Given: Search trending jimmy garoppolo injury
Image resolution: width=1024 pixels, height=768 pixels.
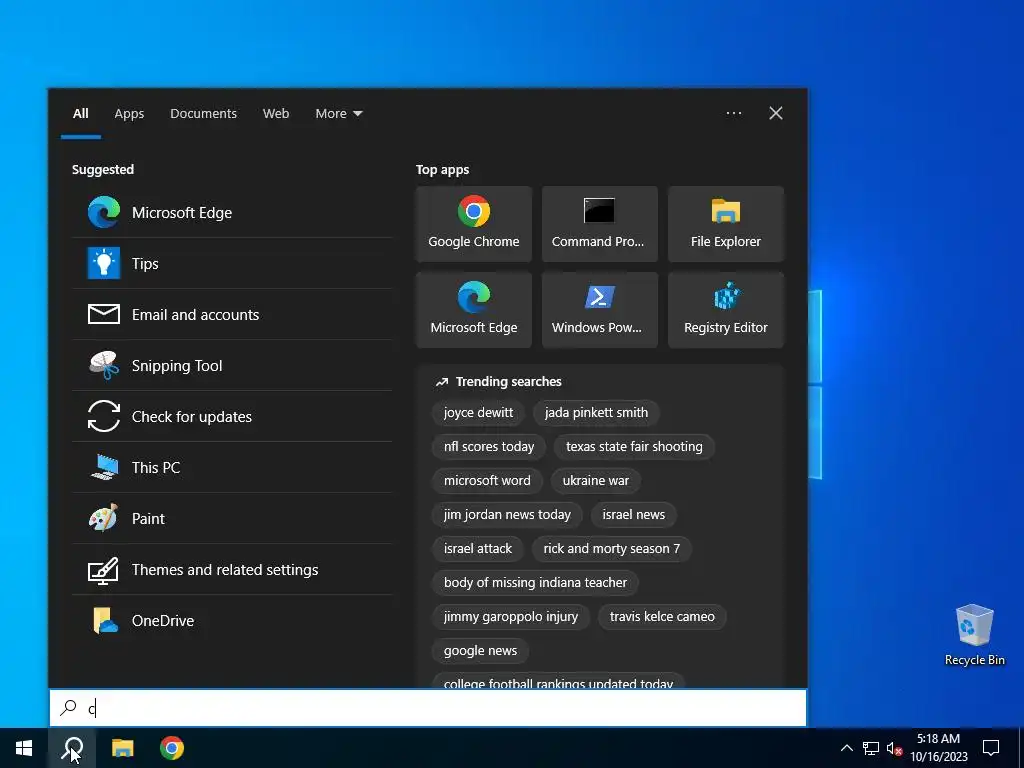Looking at the screenshot, I should [x=511, y=616].
